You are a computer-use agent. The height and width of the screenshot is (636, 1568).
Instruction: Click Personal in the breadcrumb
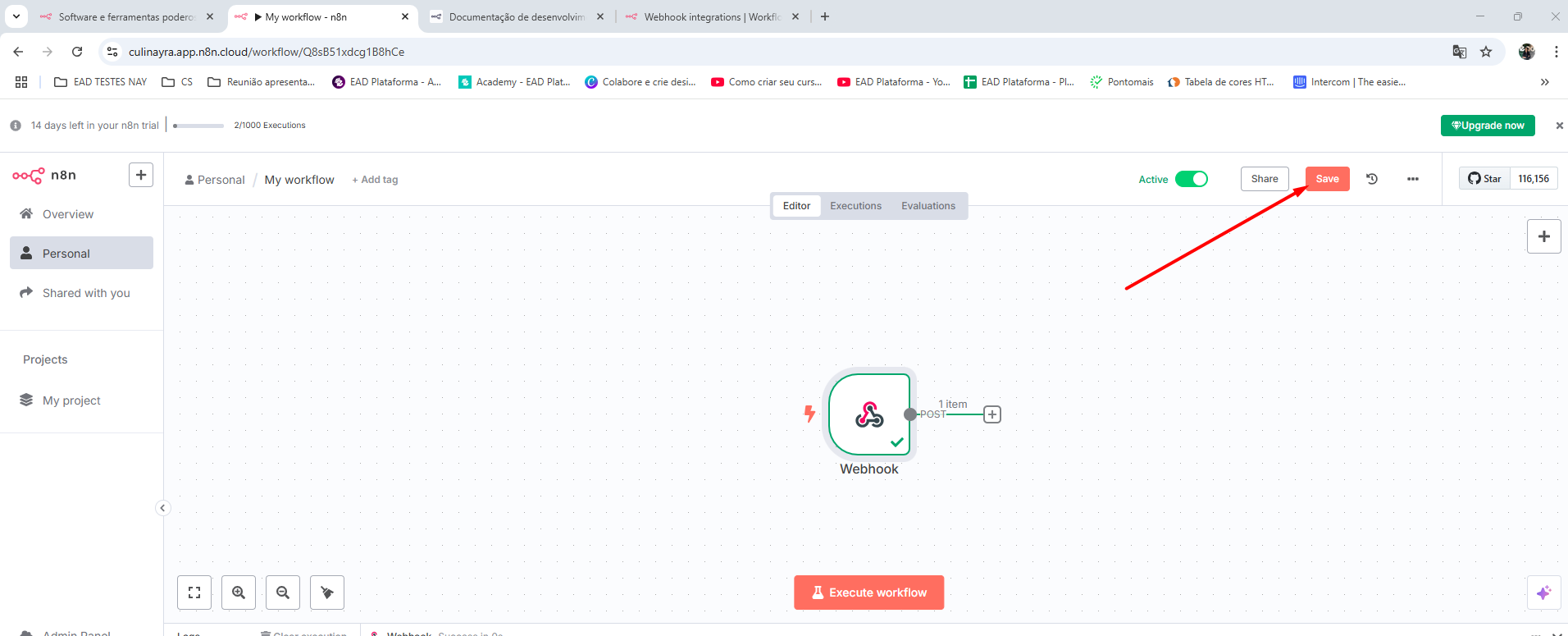tap(215, 180)
